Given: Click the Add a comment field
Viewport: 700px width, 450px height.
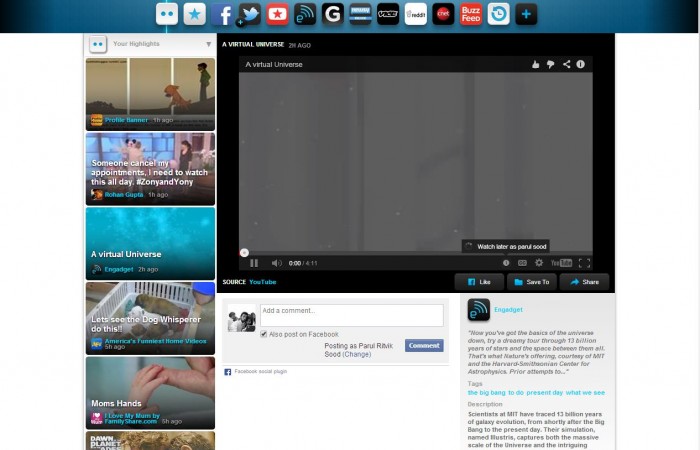Looking at the screenshot, I should pyautogui.click(x=350, y=315).
